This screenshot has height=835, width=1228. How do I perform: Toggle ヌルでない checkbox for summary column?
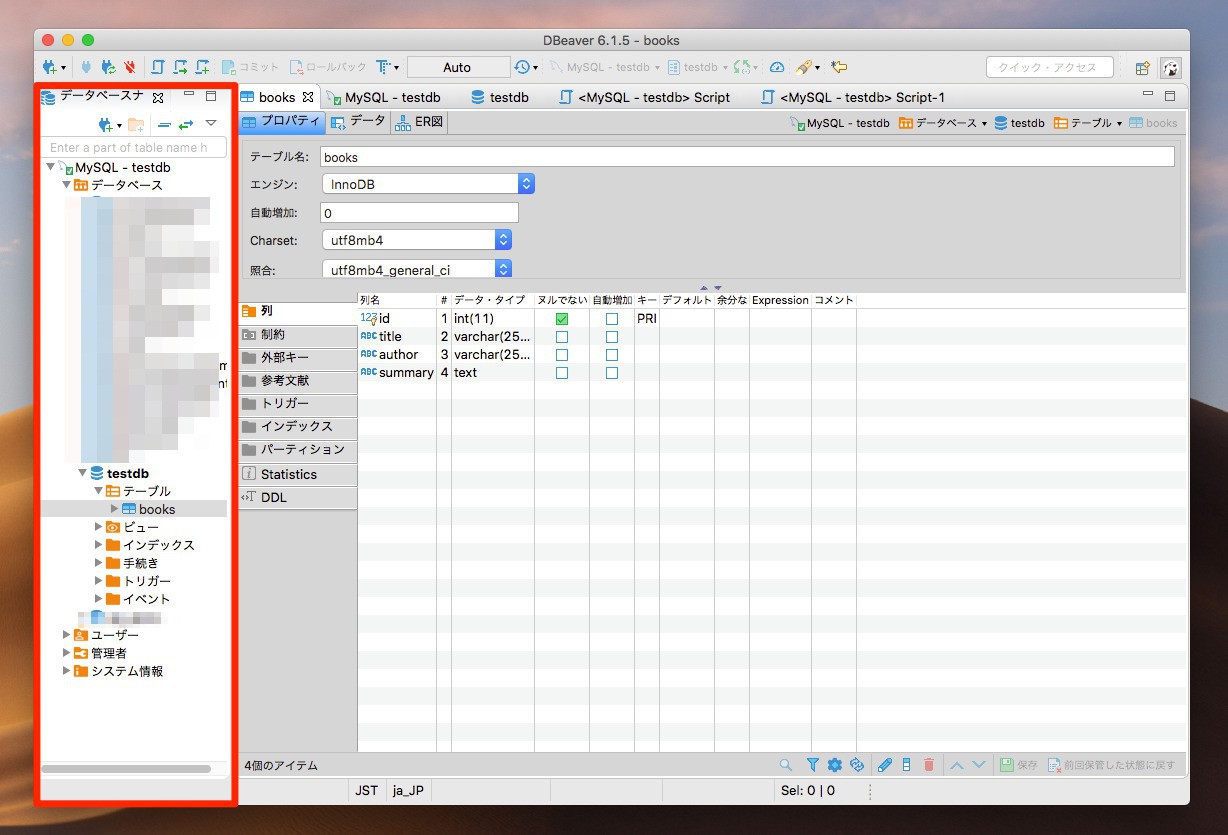562,372
